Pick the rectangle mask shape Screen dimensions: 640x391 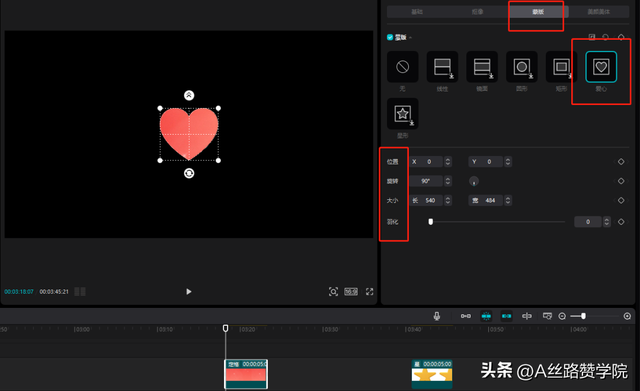561,67
